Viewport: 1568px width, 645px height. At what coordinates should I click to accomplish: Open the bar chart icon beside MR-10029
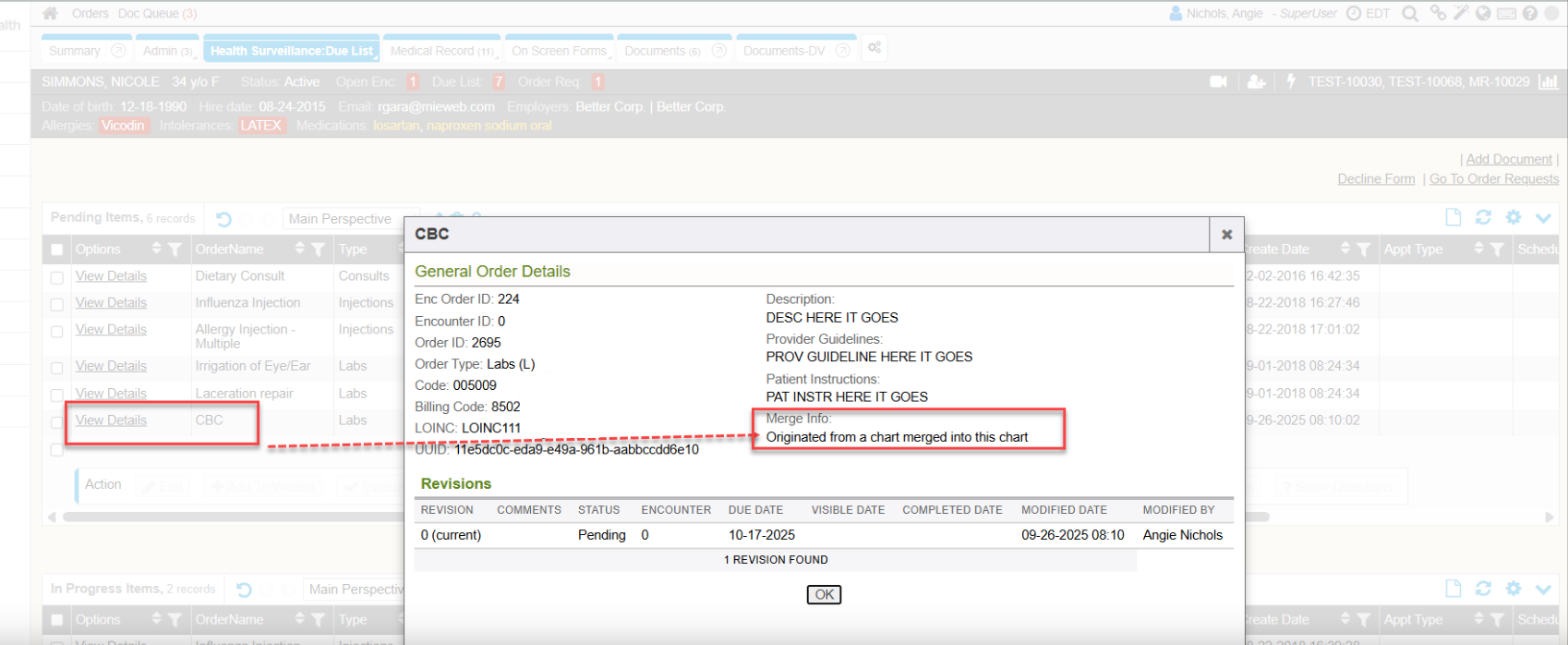pyautogui.click(x=1548, y=82)
